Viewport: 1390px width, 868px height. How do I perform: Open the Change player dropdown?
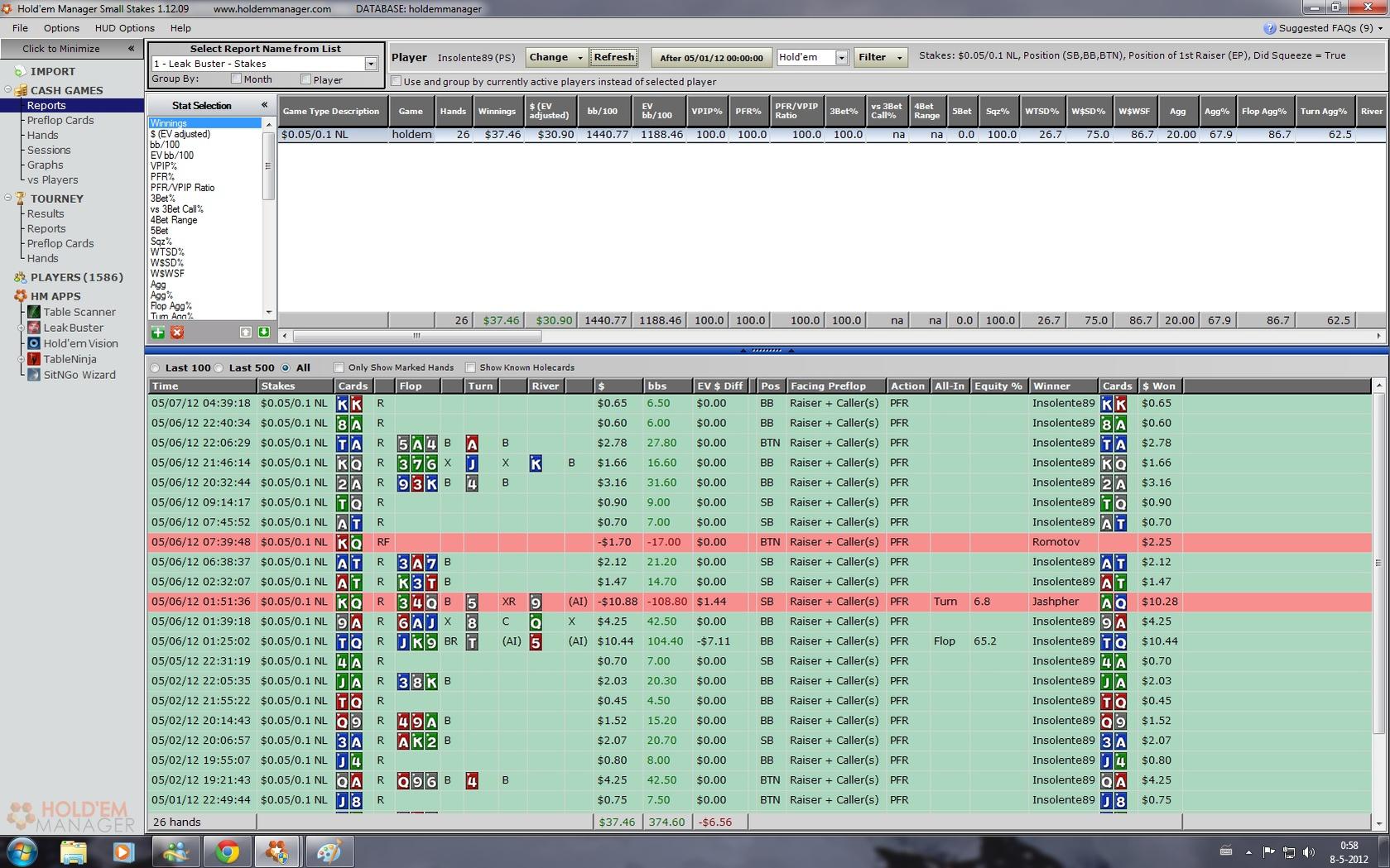[556, 57]
